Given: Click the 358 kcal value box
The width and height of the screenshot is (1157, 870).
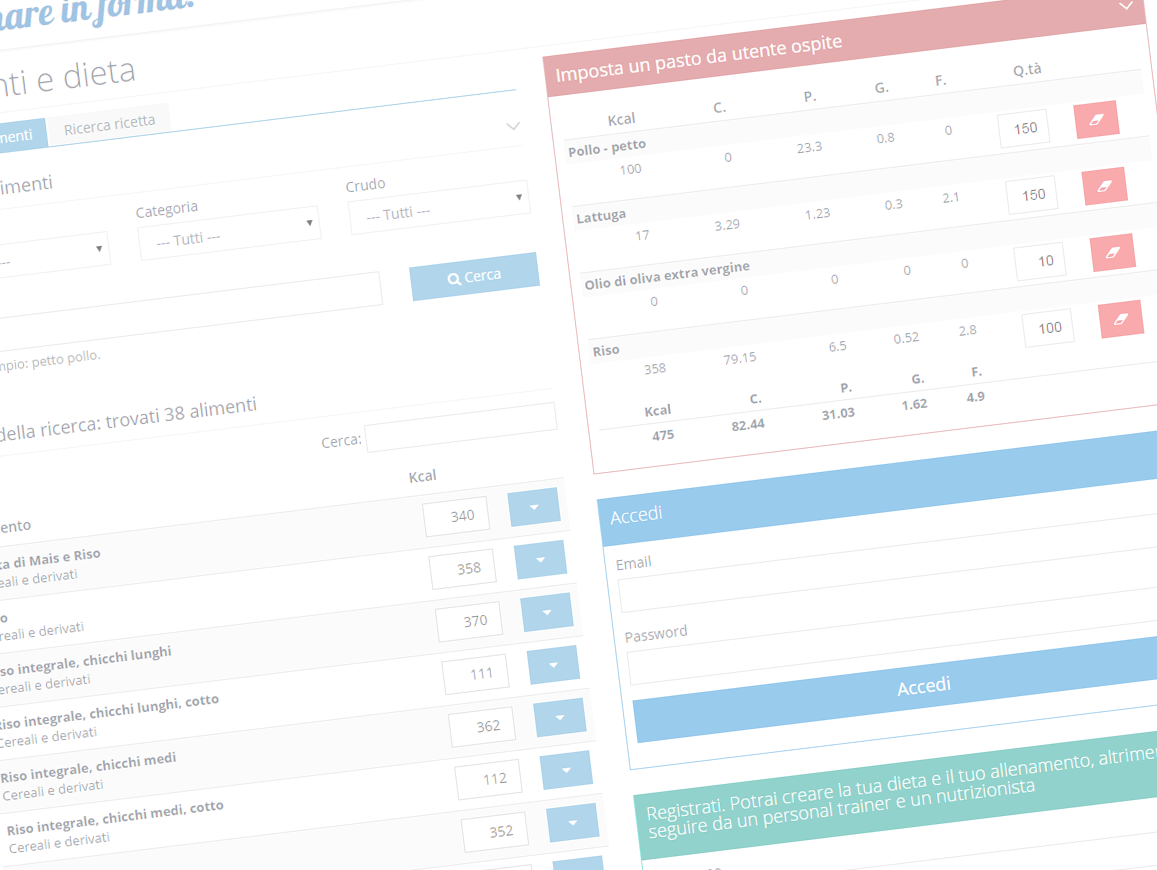Looking at the screenshot, I should tap(463, 569).
